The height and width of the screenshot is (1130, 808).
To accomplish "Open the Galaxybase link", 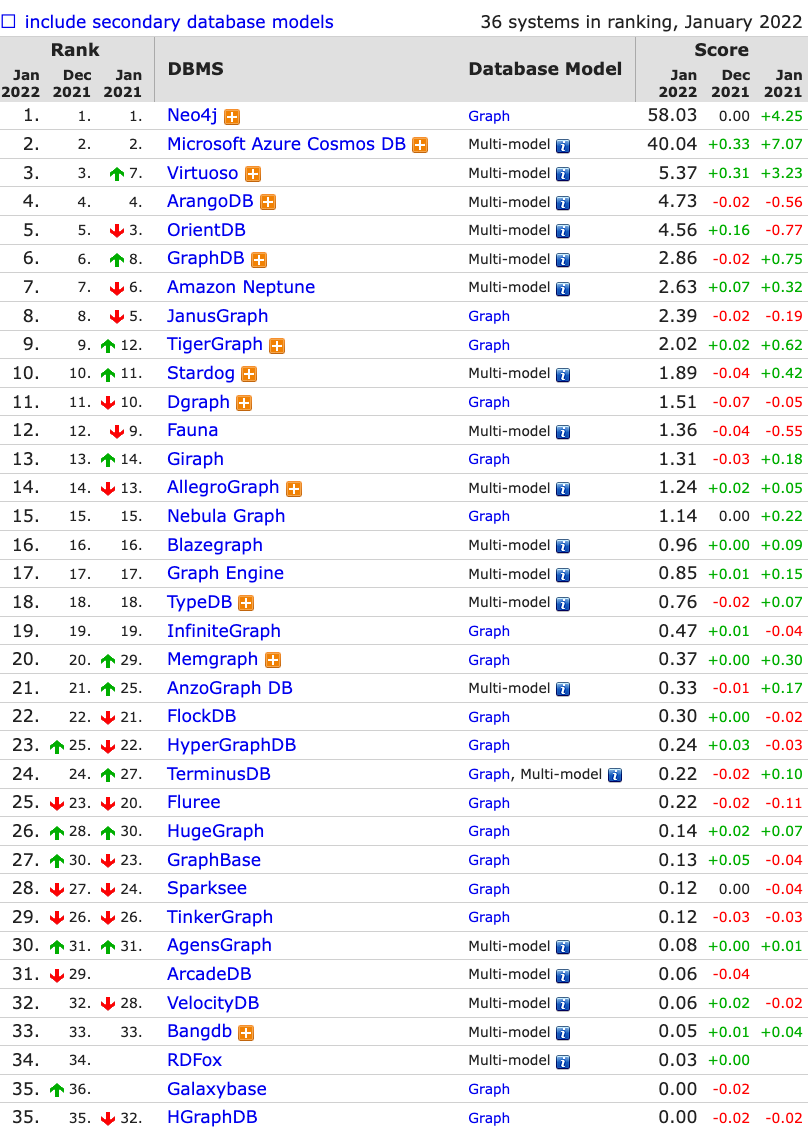I will click(x=217, y=1089).
